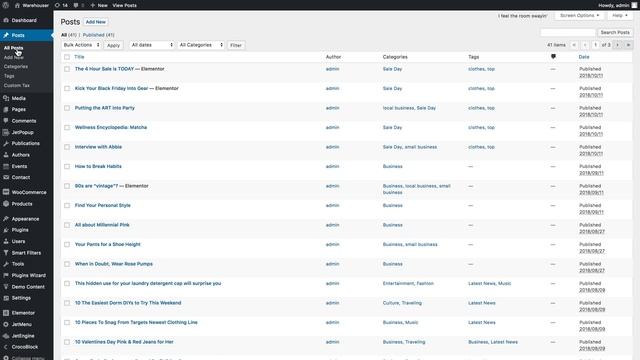Open Elementor from the sidebar icon

tap(6, 313)
